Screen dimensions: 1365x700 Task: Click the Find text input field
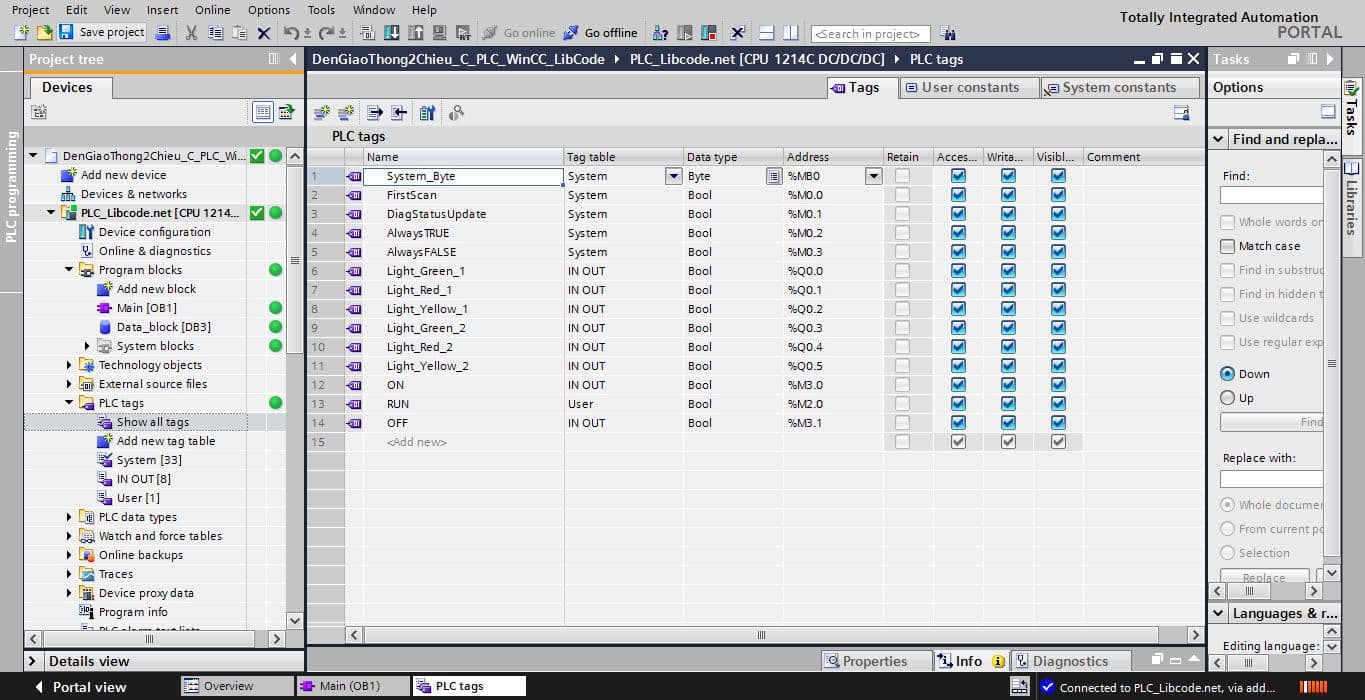pyautogui.click(x=1272, y=195)
